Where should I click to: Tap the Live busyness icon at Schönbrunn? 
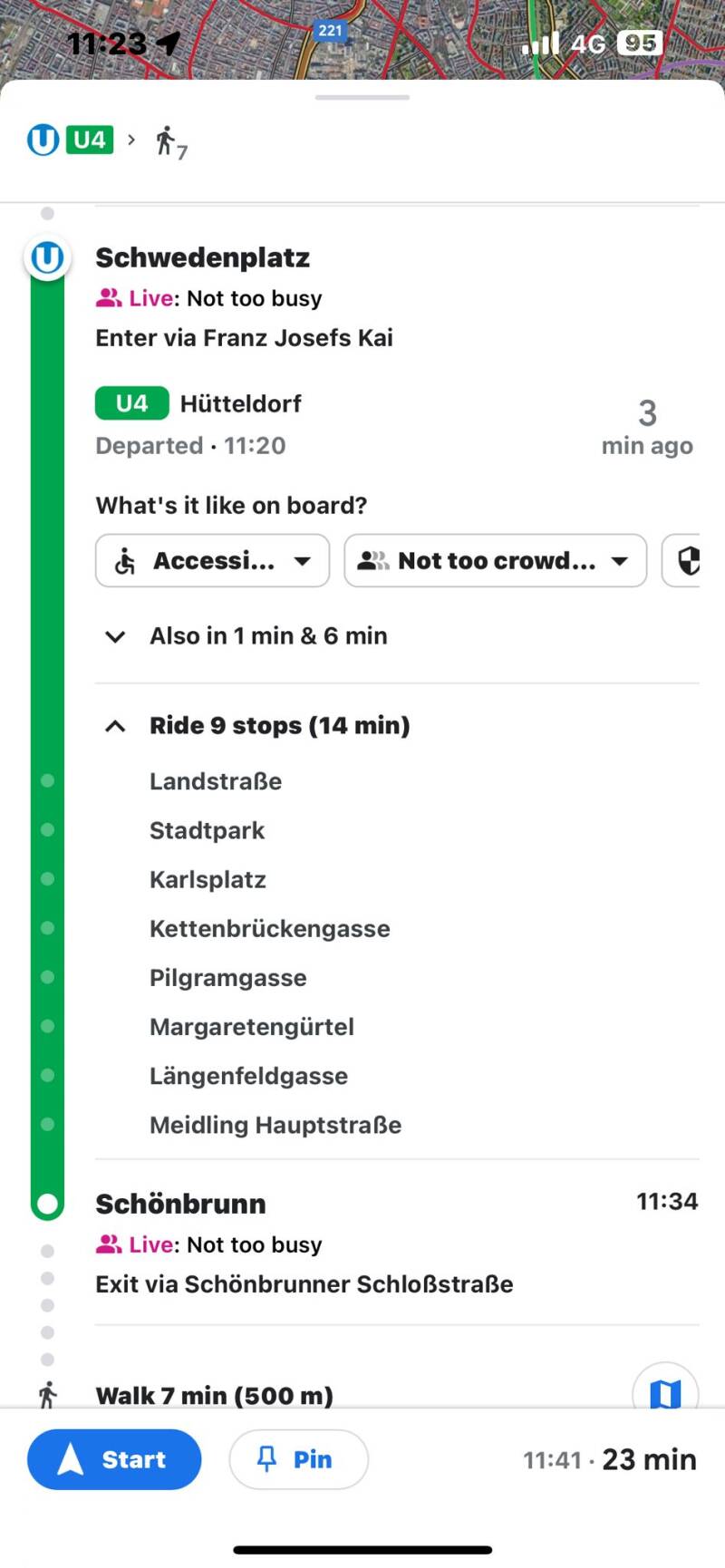pos(110,1244)
